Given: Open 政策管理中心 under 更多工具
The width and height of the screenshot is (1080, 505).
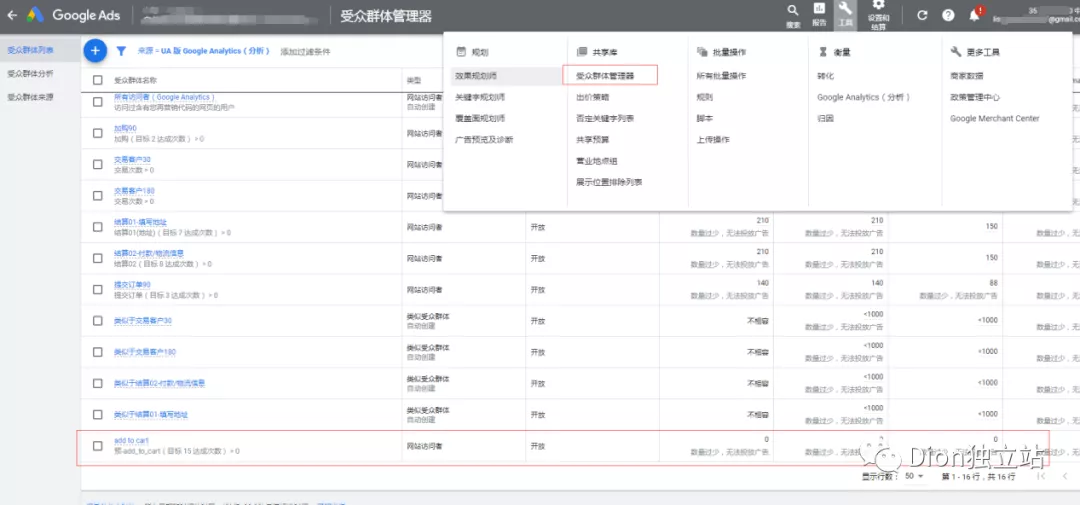Looking at the screenshot, I should pos(975,97).
